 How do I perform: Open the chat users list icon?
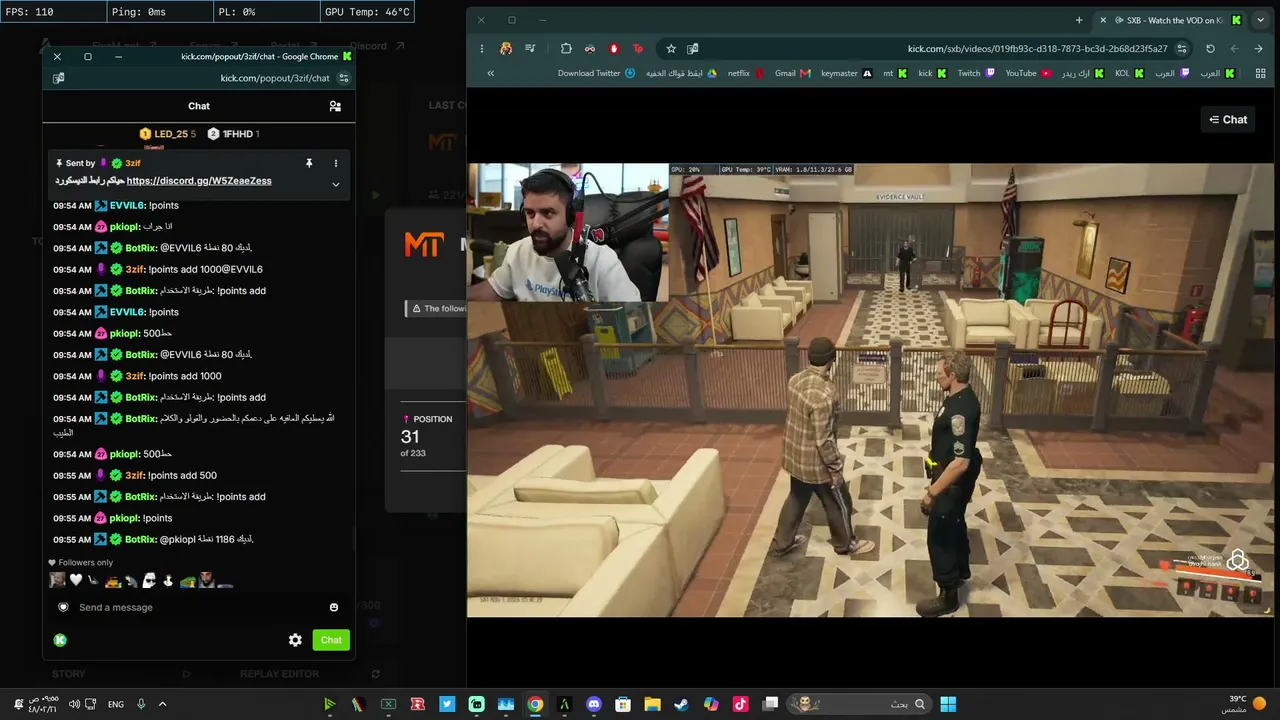coord(335,106)
